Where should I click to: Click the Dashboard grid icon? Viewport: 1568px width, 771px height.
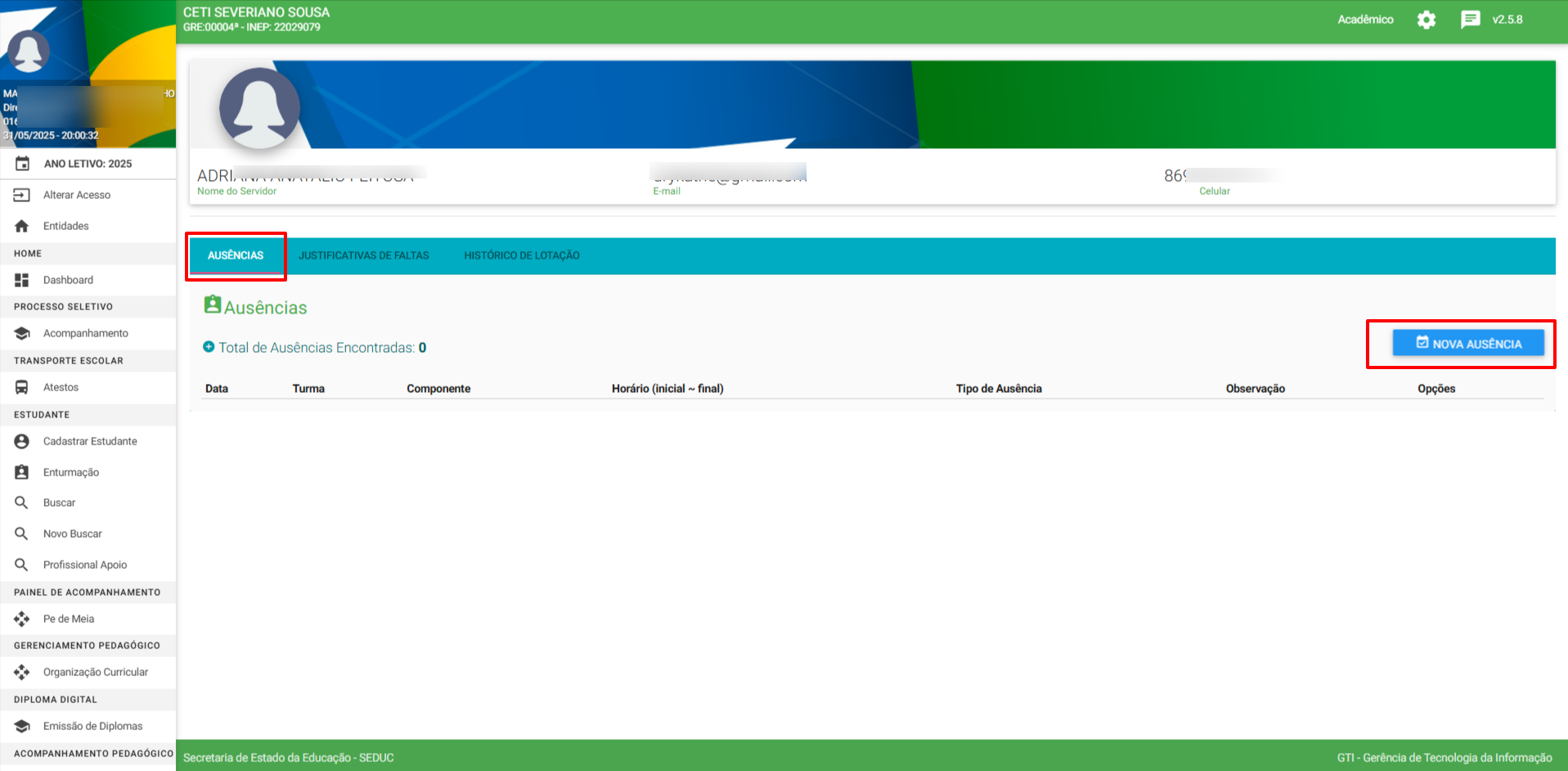click(x=22, y=280)
